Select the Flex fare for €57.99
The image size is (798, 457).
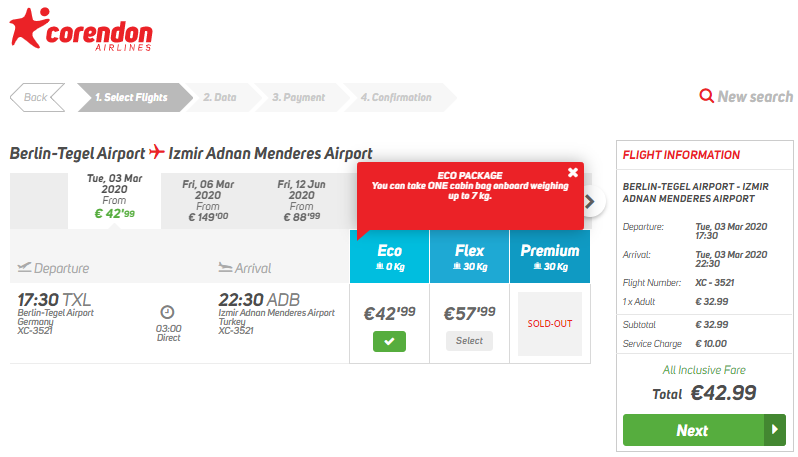(x=469, y=341)
